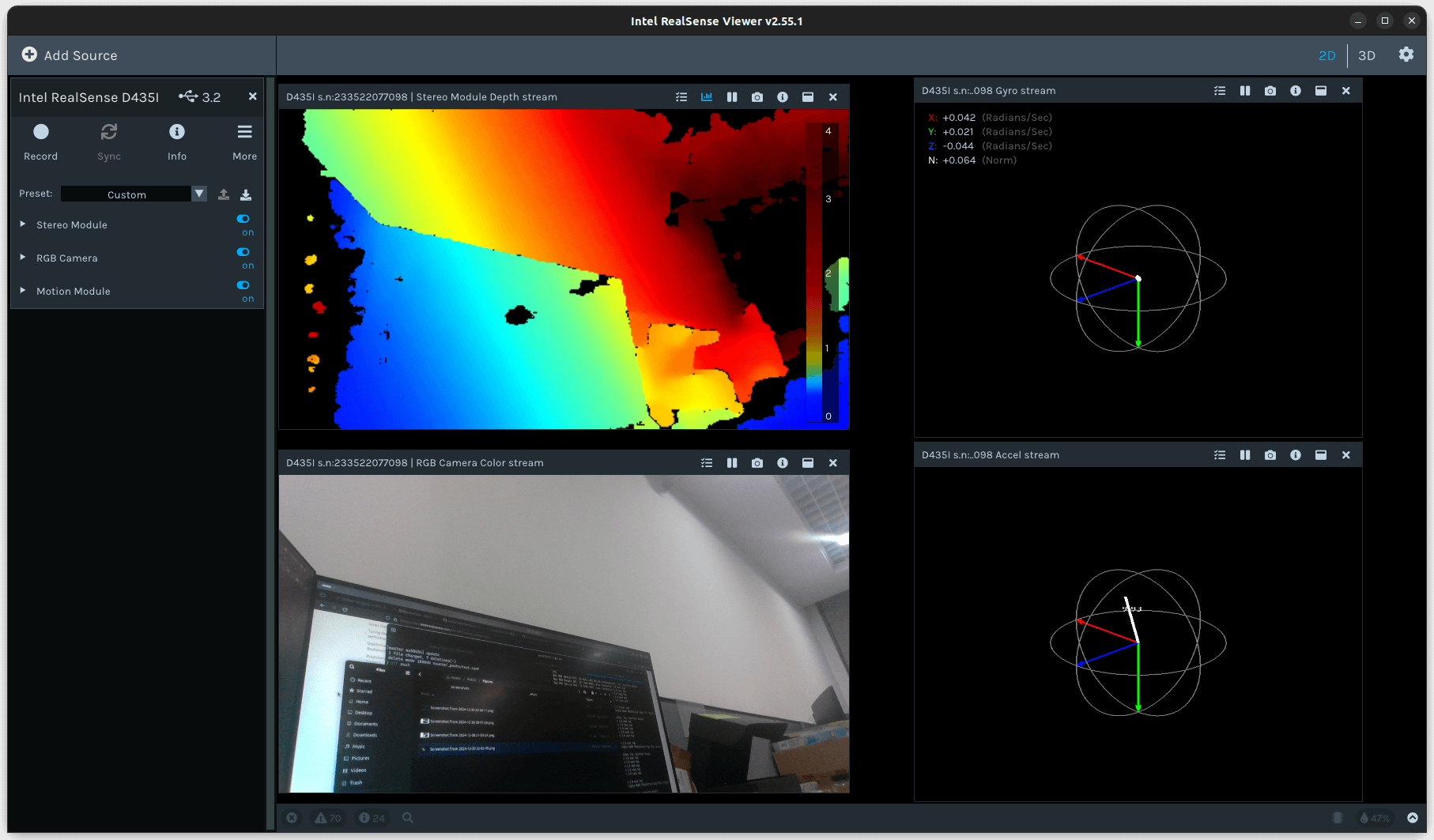
Task: Start recording with the Record button
Action: [x=41, y=141]
